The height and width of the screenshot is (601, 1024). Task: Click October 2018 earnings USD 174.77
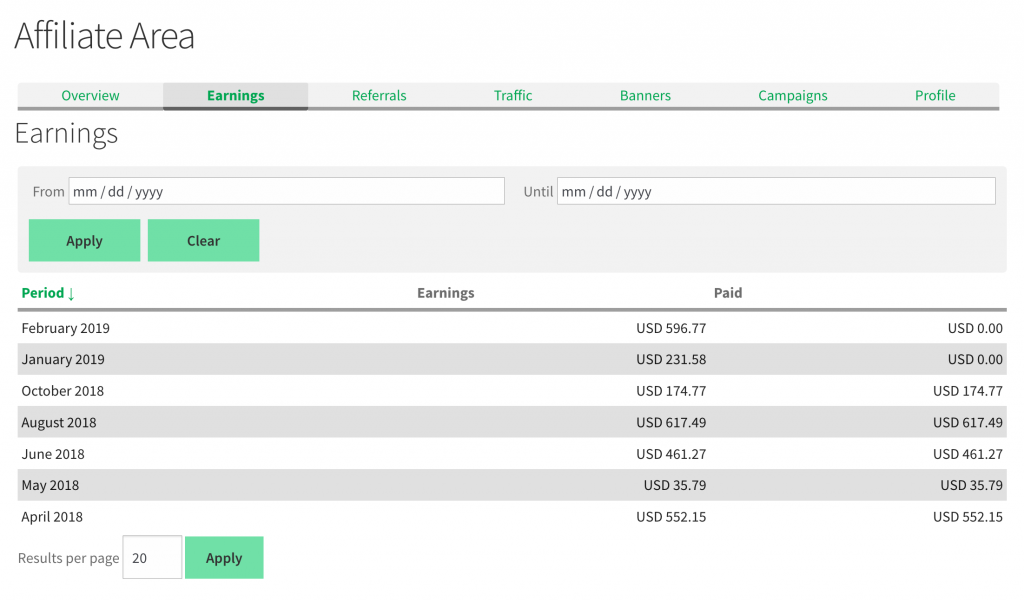(671, 391)
